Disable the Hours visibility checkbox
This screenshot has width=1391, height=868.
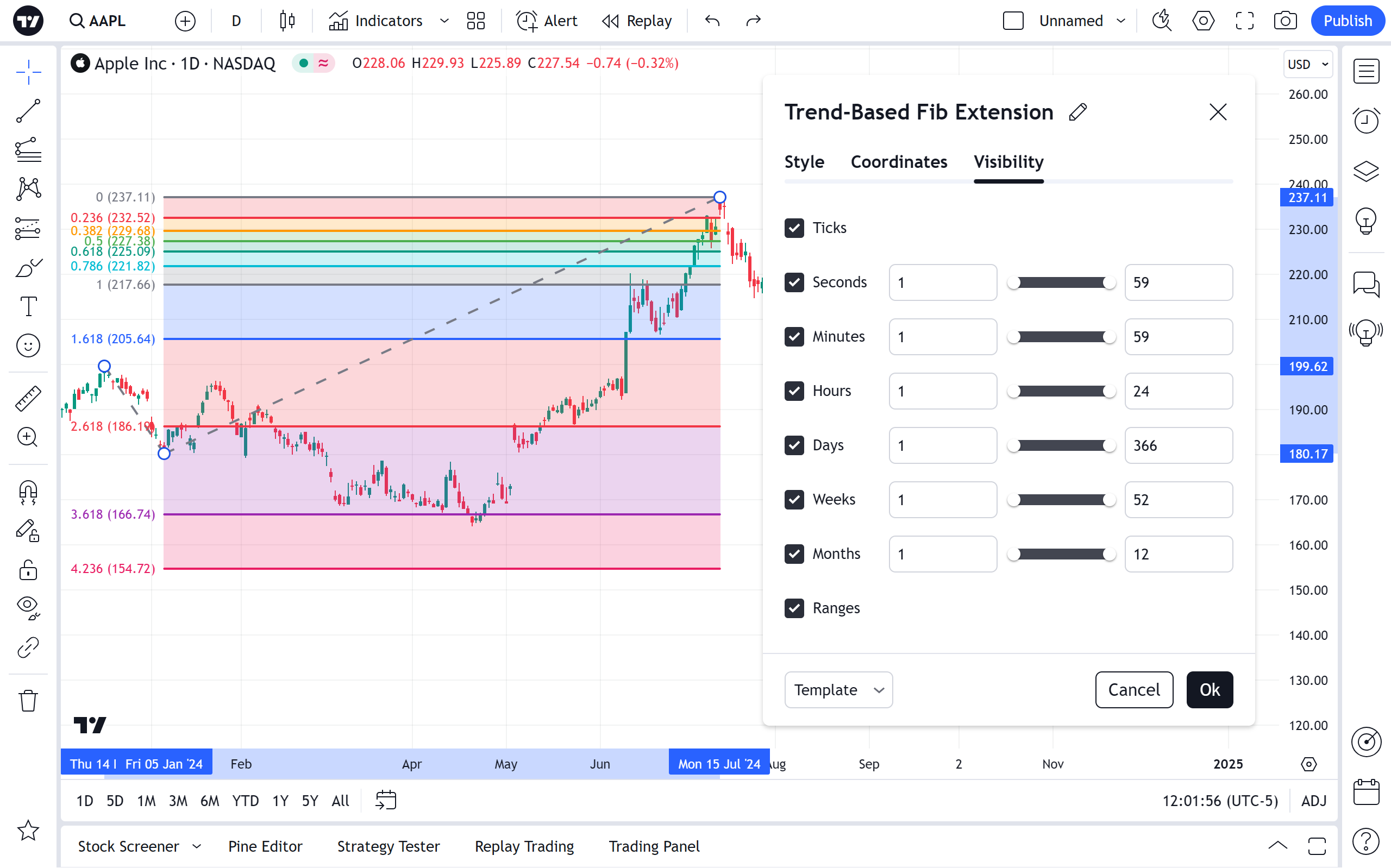click(794, 391)
